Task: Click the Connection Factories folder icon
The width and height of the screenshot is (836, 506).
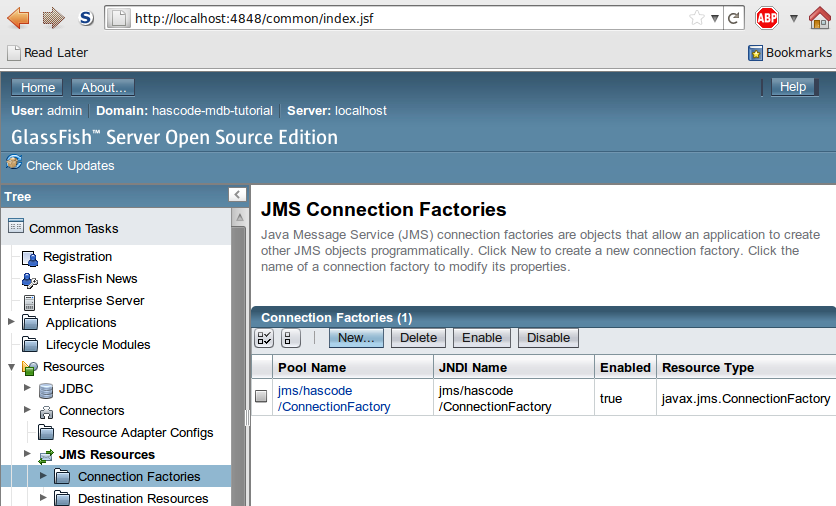Action: click(62, 476)
